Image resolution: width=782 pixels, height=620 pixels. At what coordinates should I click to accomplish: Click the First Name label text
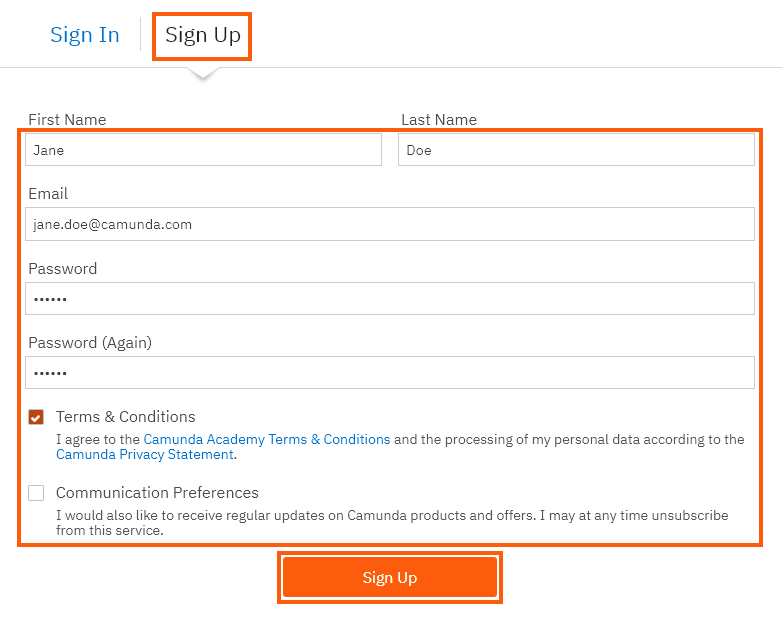click(67, 120)
